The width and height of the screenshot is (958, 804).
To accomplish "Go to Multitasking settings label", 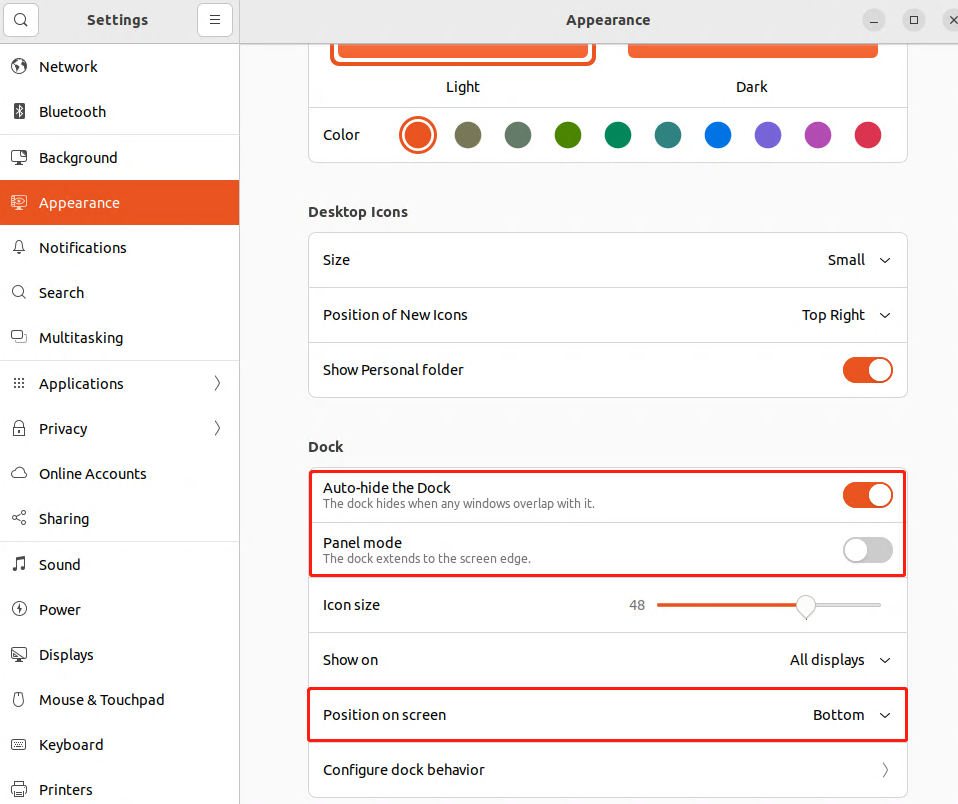I will pos(81,338).
